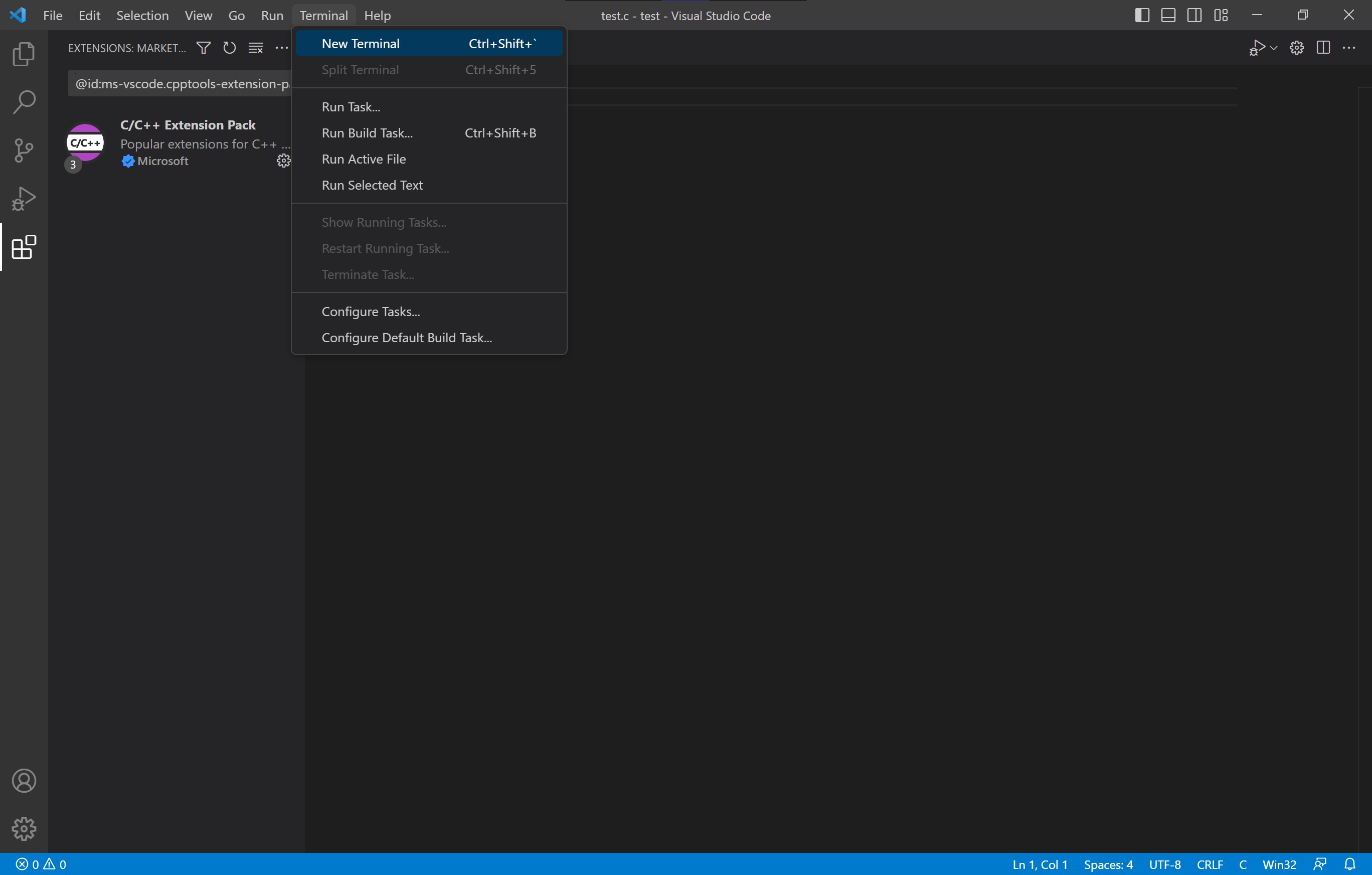The width and height of the screenshot is (1372, 875).
Task: Open the Explorer view in activity bar
Action: pyautogui.click(x=24, y=54)
